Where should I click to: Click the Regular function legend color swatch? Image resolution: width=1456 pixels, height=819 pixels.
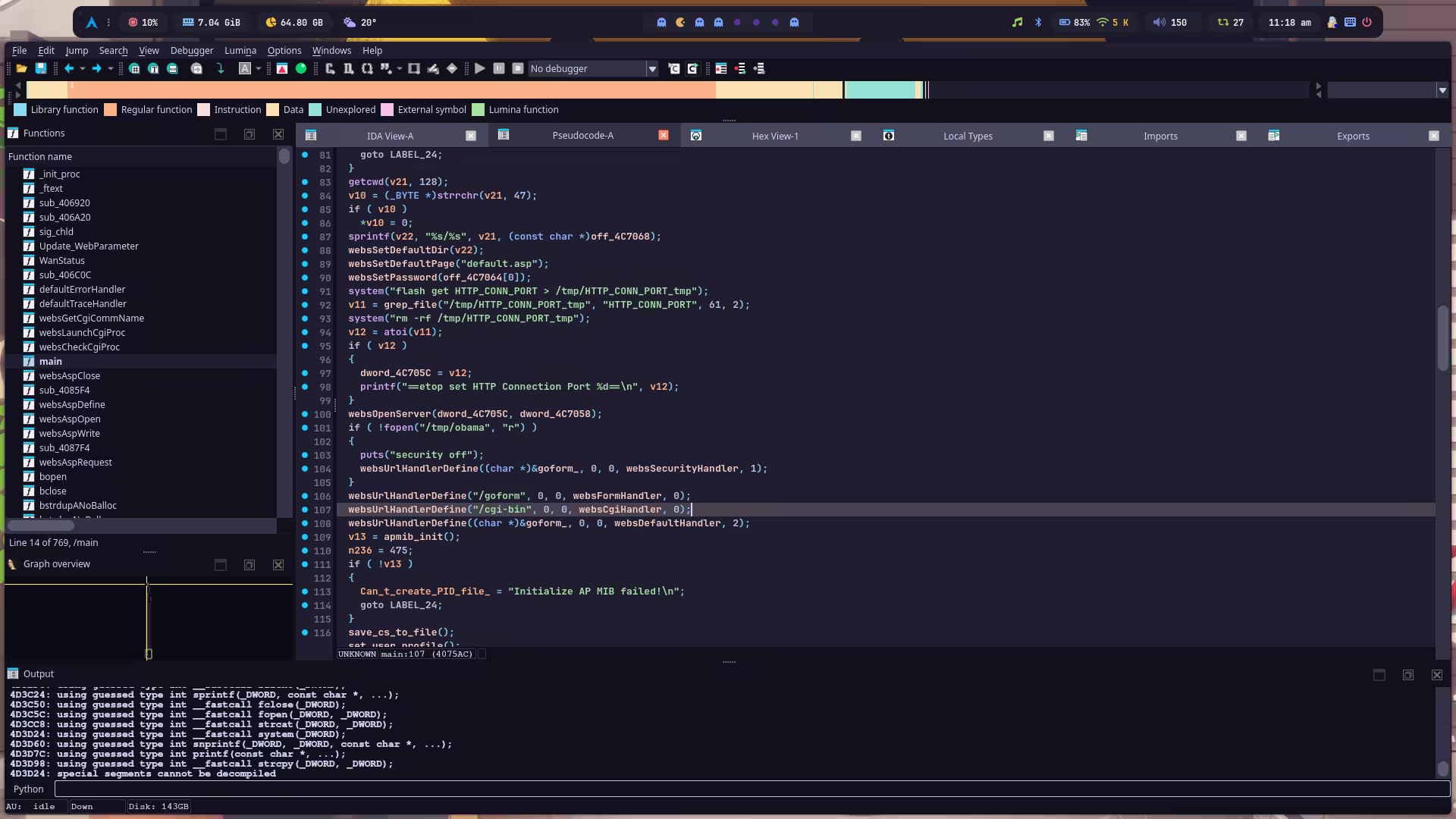coord(111,110)
